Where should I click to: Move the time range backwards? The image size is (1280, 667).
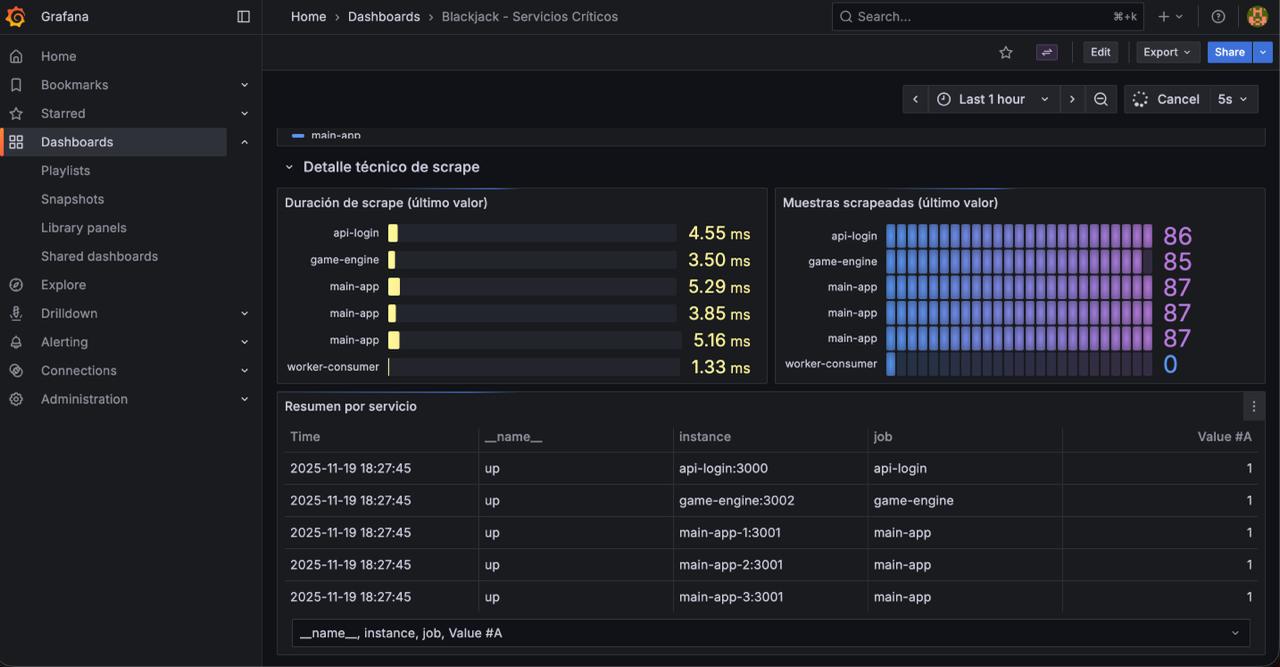click(x=915, y=99)
